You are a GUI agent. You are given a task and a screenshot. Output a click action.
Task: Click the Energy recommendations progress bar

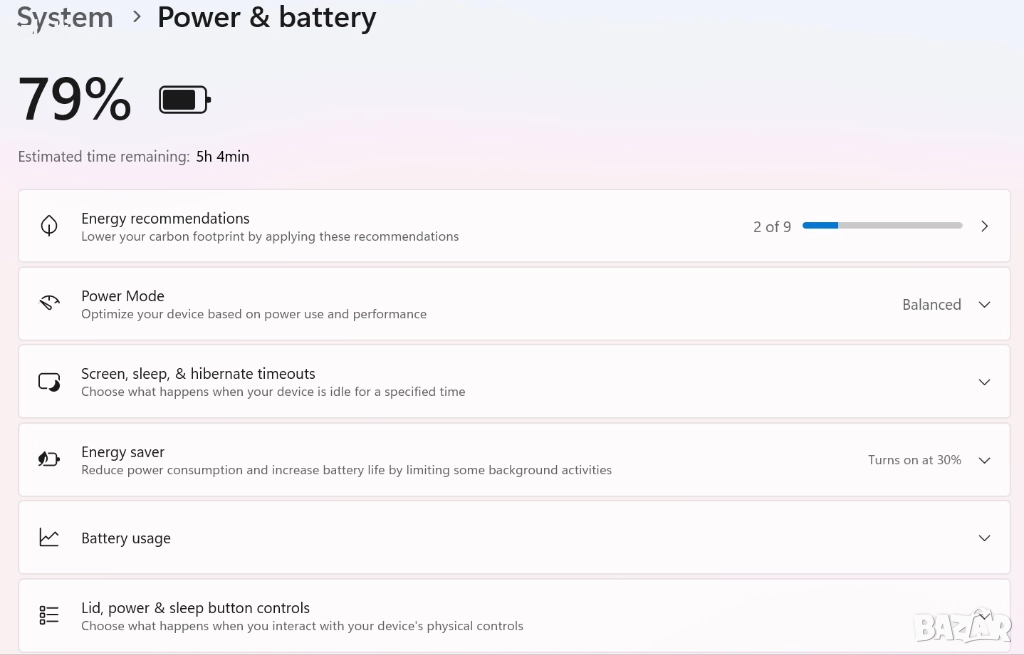pyautogui.click(x=882, y=226)
